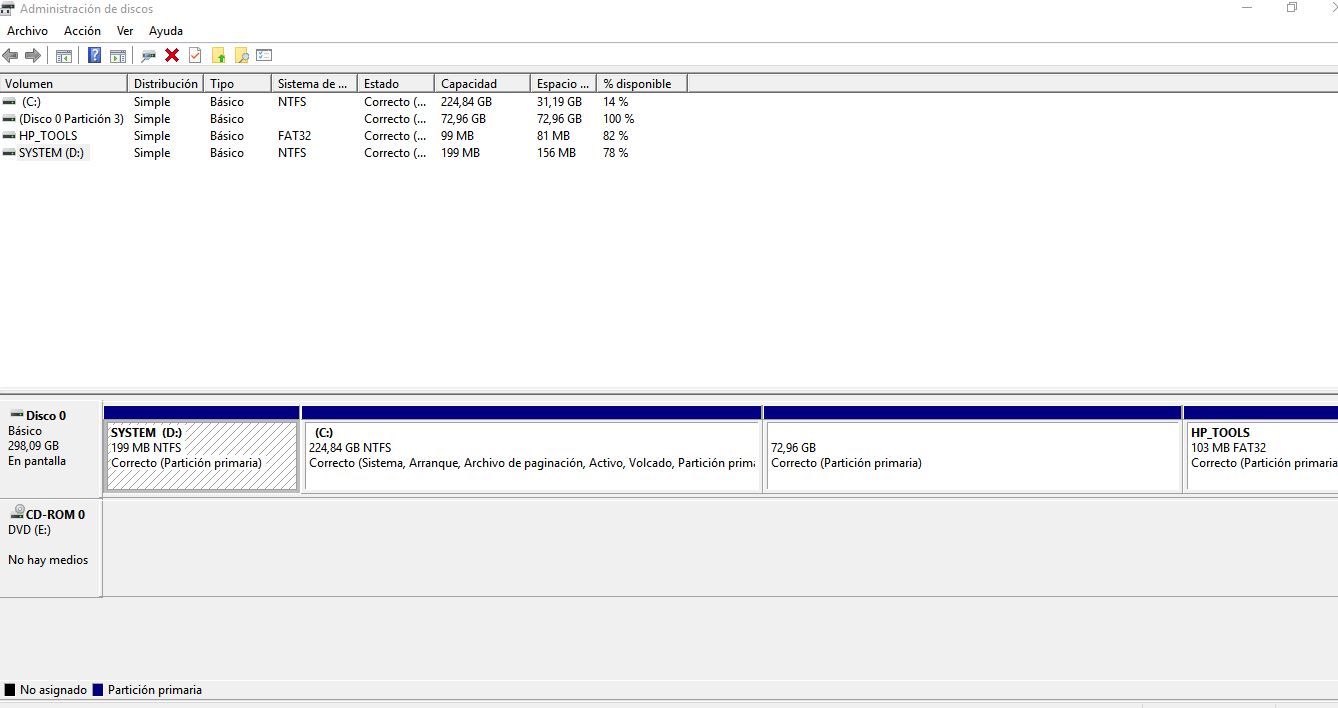1338x708 pixels.
Task: Click the checklist settings toolbar icon
Action: pyautogui.click(x=264, y=56)
